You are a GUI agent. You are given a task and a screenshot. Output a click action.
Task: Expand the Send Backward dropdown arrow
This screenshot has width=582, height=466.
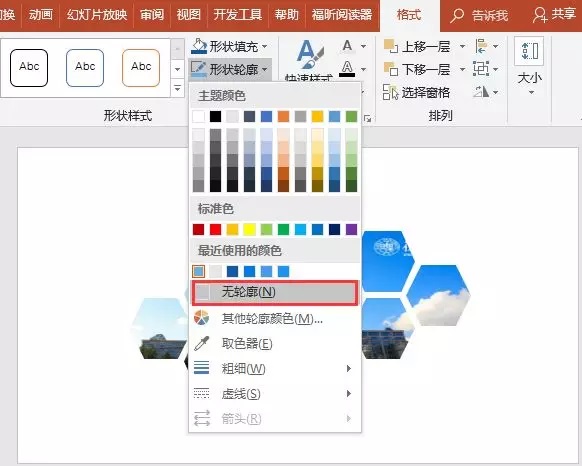pyautogui.click(x=462, y=69)
